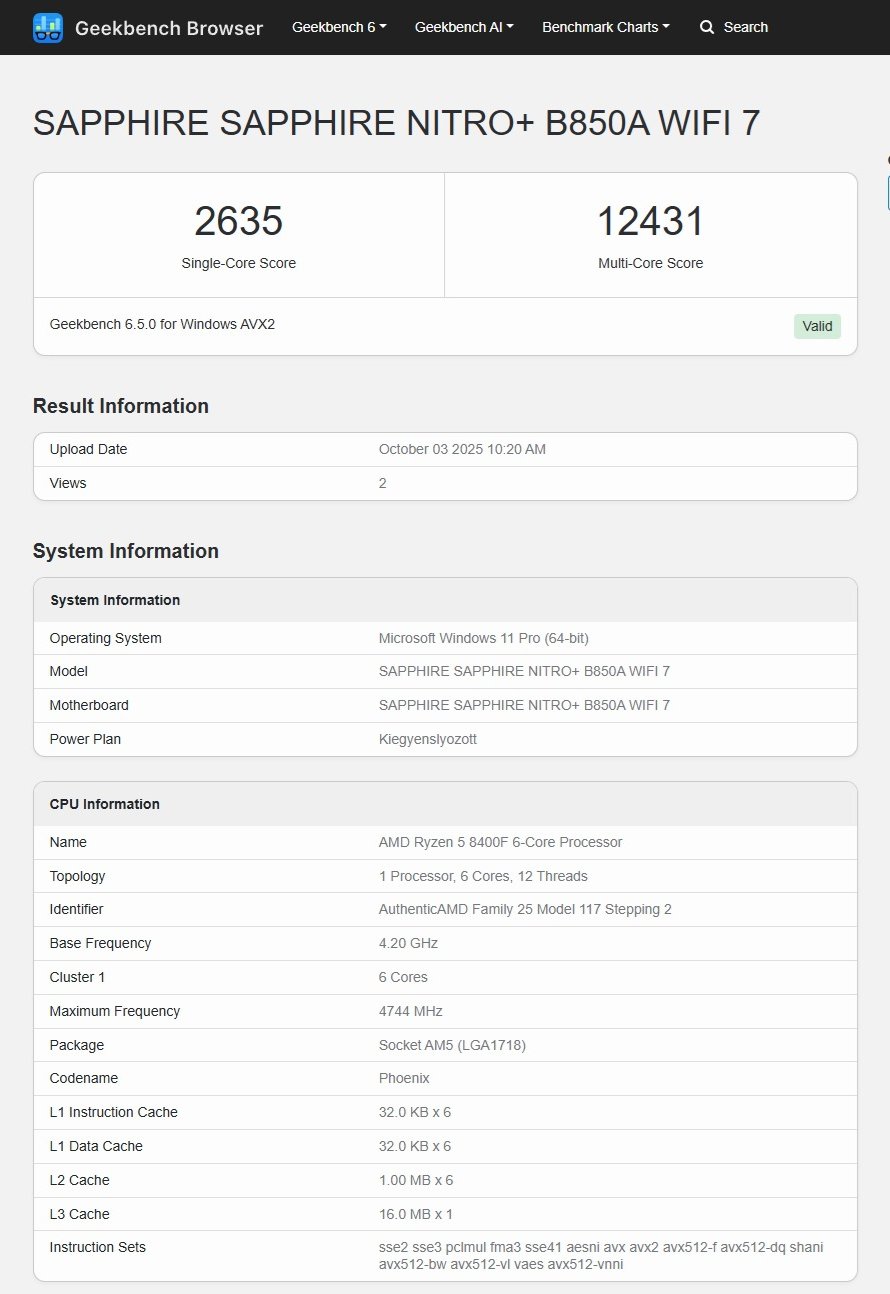The height and width of the screenshot is (1294, 890).
Task: Click the green Valid badge
Action: [817, 326]
